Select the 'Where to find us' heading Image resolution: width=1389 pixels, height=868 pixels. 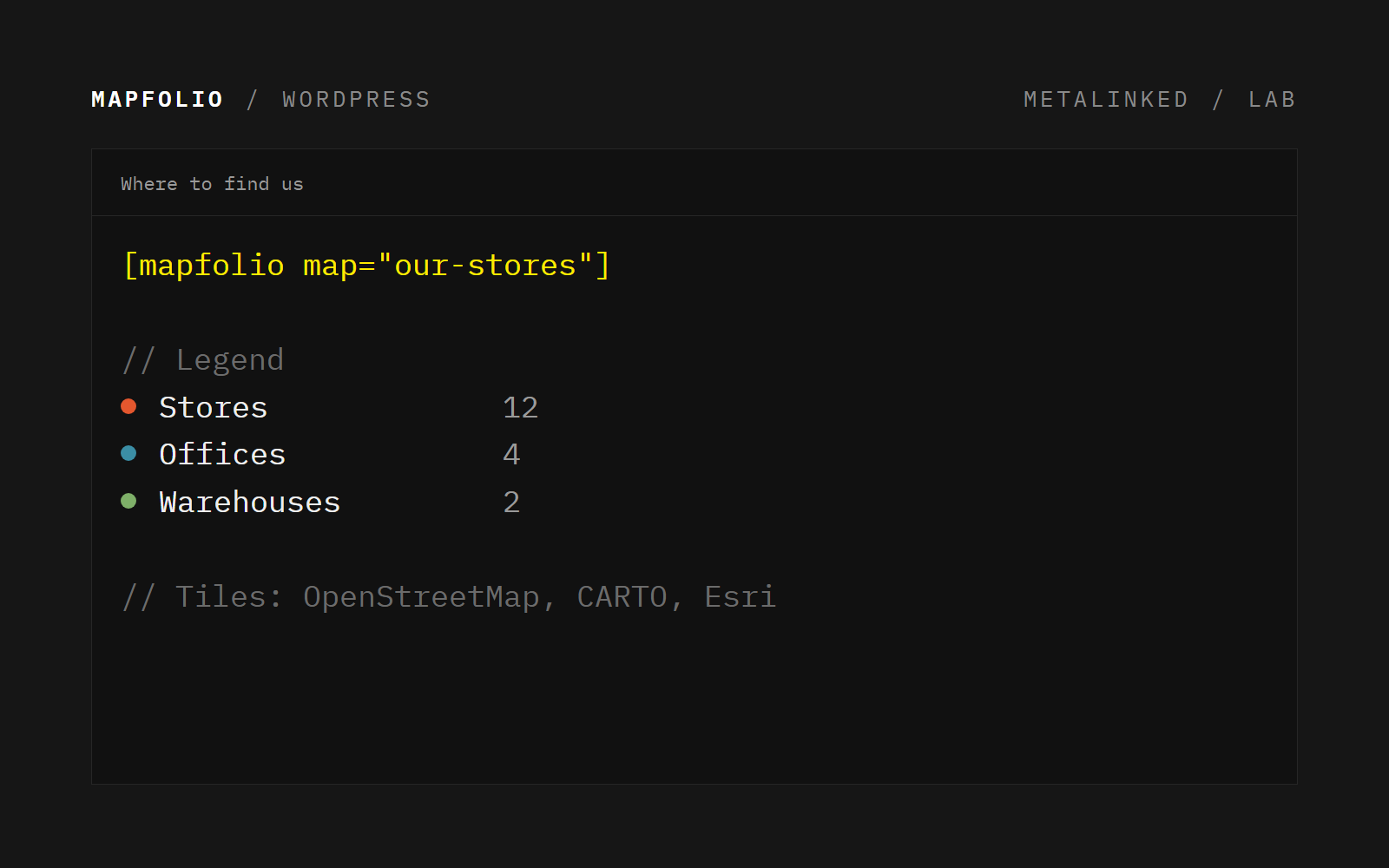click(212, 184)
